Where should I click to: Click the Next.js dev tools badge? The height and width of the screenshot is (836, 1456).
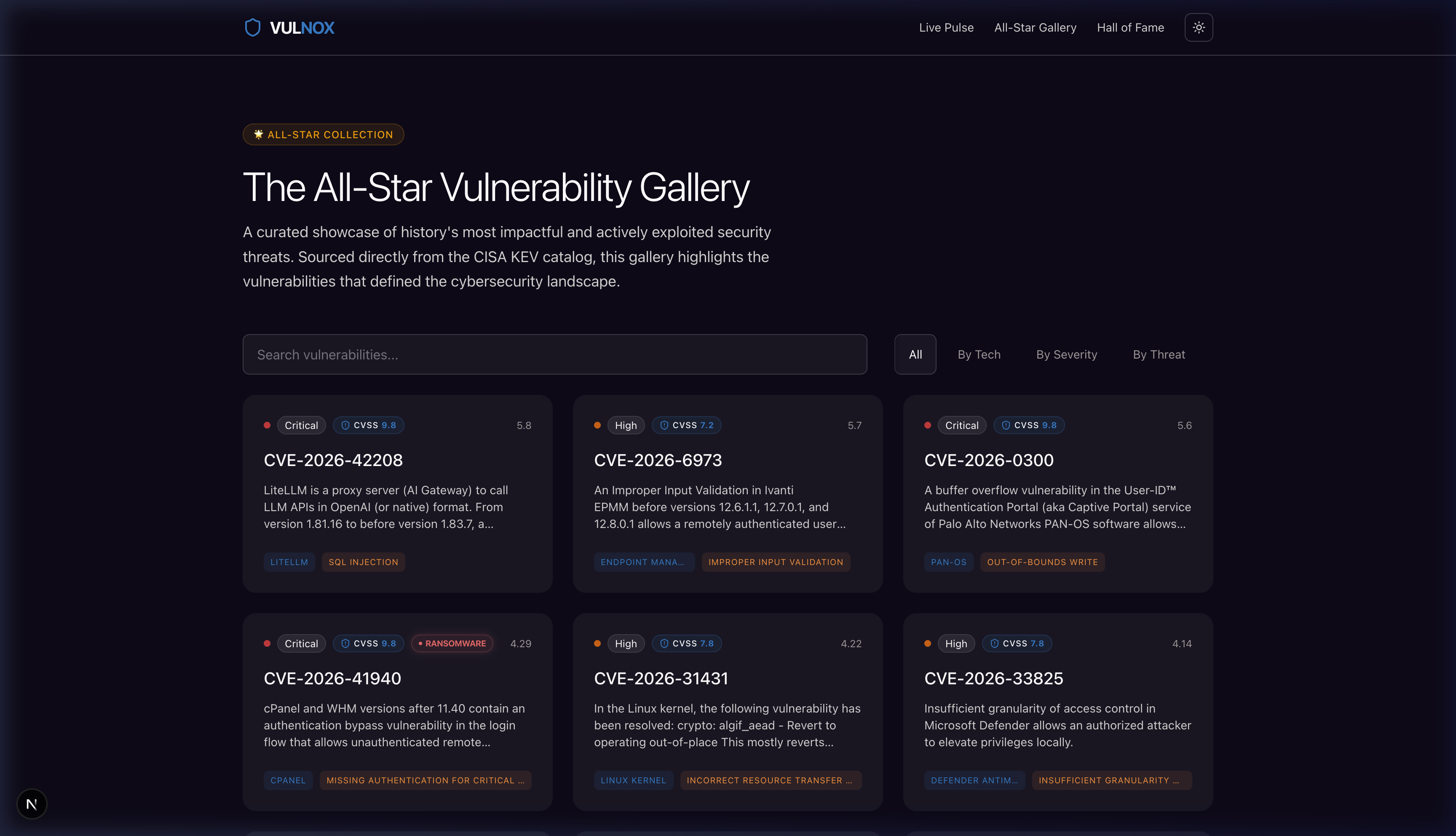32,804
